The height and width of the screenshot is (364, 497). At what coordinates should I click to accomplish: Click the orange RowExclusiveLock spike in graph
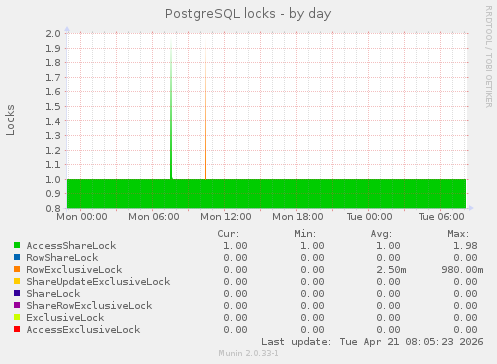click(x=205, y=110)
